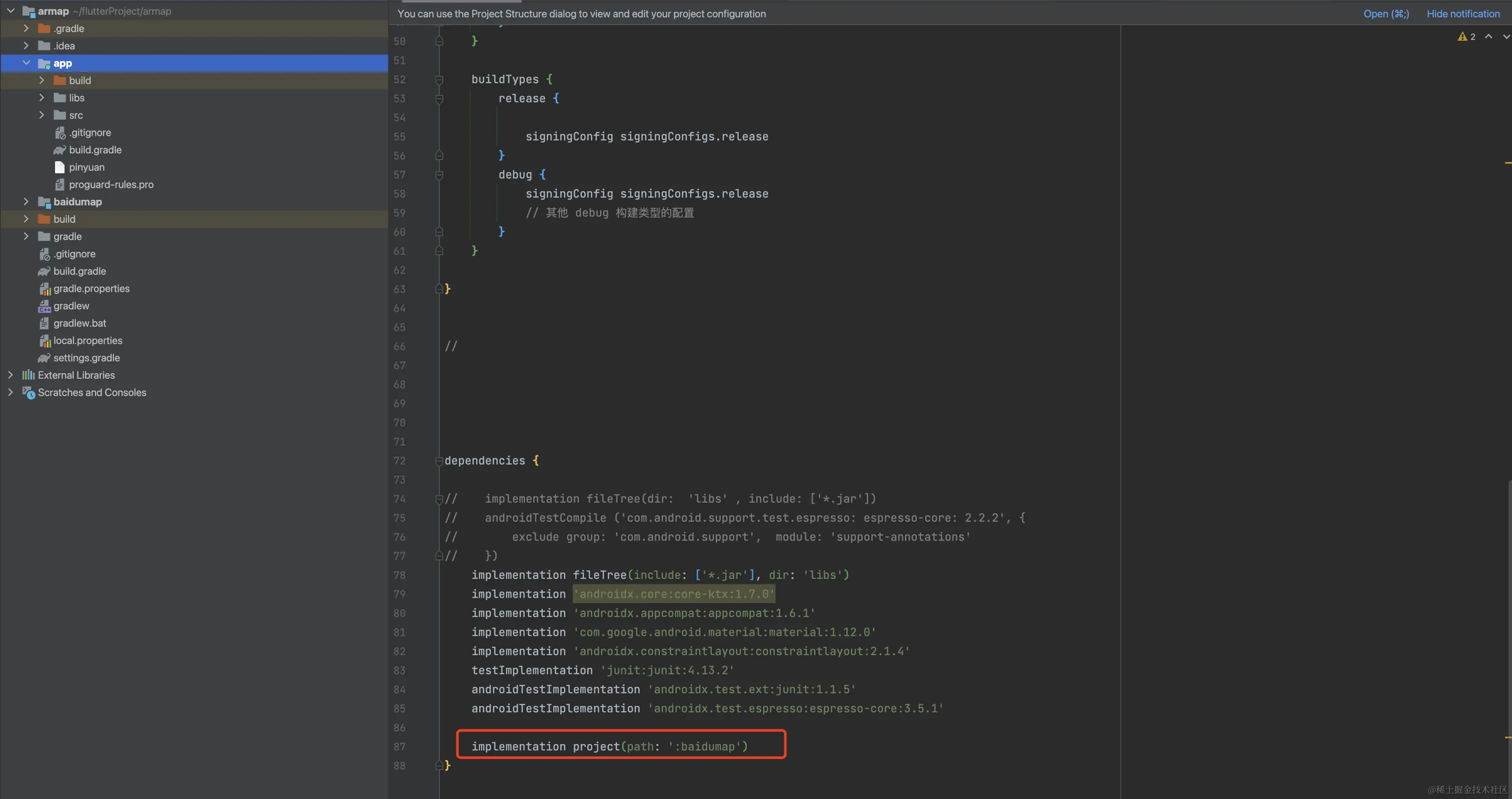This screenshot has height=799, width=1512.
Task: Expand the src folder under app
Action: pos(41,115)
